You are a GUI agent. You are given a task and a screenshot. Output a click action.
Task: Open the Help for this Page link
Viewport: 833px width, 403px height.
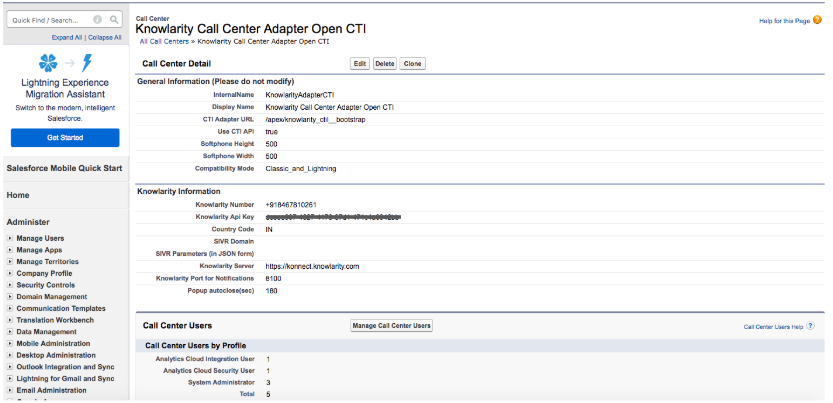coord(785,21)
